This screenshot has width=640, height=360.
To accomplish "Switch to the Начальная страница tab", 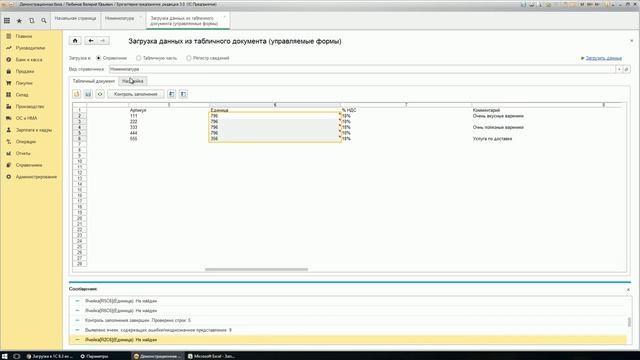I will click(76, 19).
